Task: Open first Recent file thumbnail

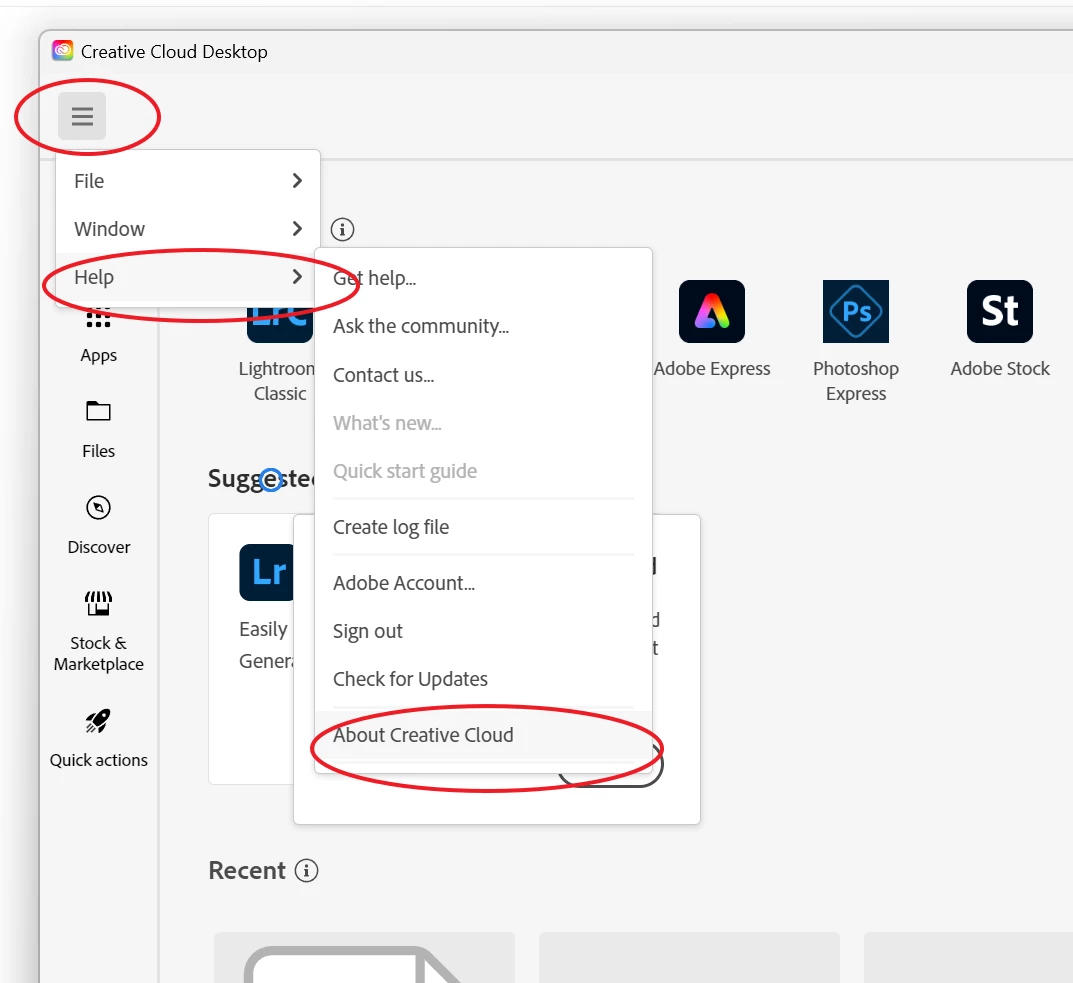Action: 364,958
